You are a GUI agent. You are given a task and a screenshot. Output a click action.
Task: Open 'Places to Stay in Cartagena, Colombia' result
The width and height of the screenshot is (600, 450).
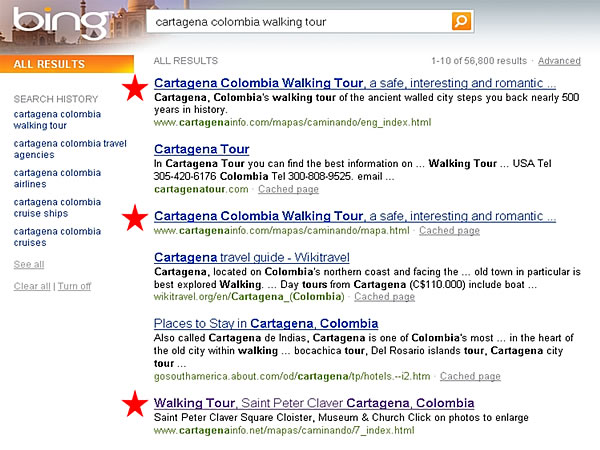[x=266, y=324]
